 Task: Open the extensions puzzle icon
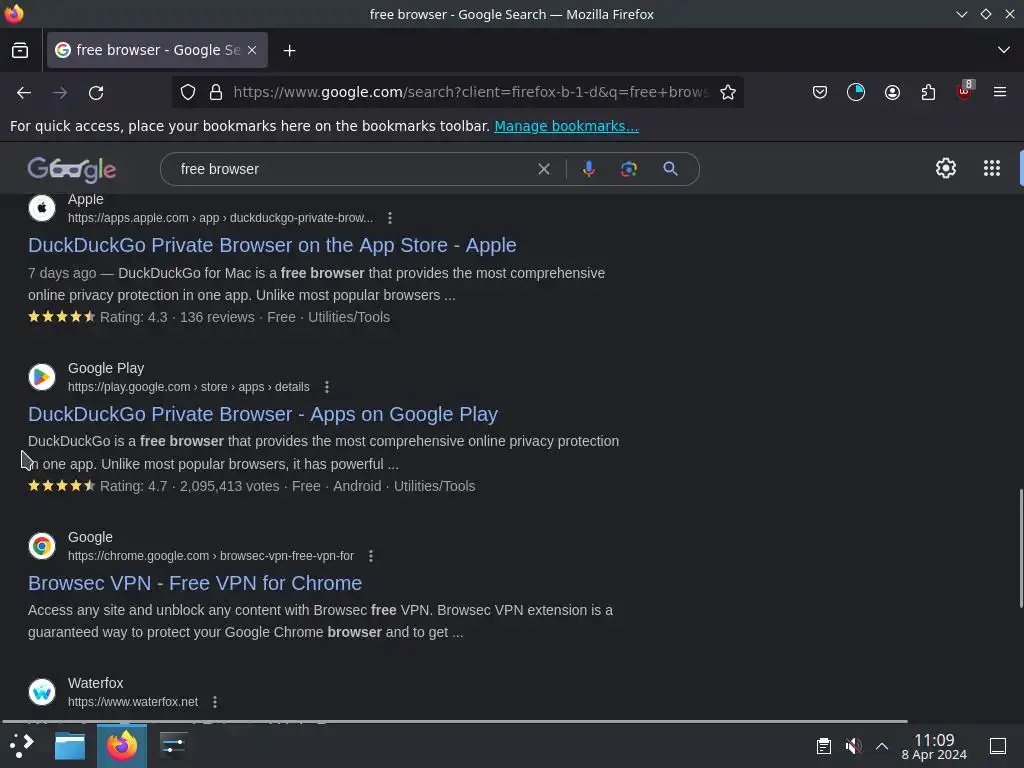pyautogui.click(x=928, y=92)
